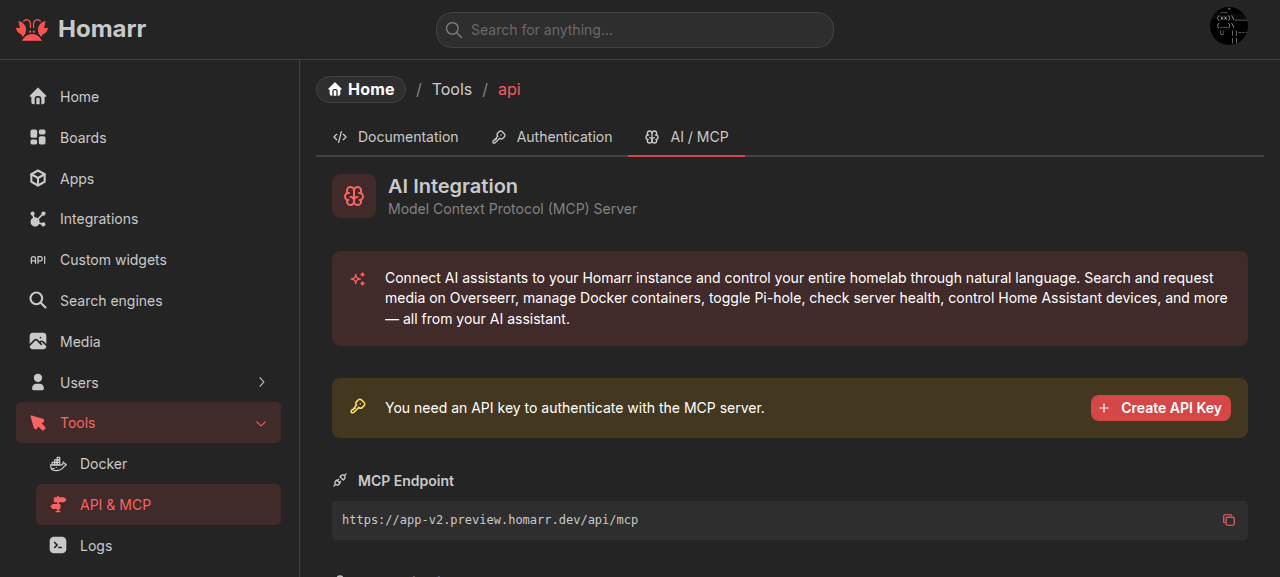
Task: Expand the Users submenu chevron
Action: click(262, 382)
